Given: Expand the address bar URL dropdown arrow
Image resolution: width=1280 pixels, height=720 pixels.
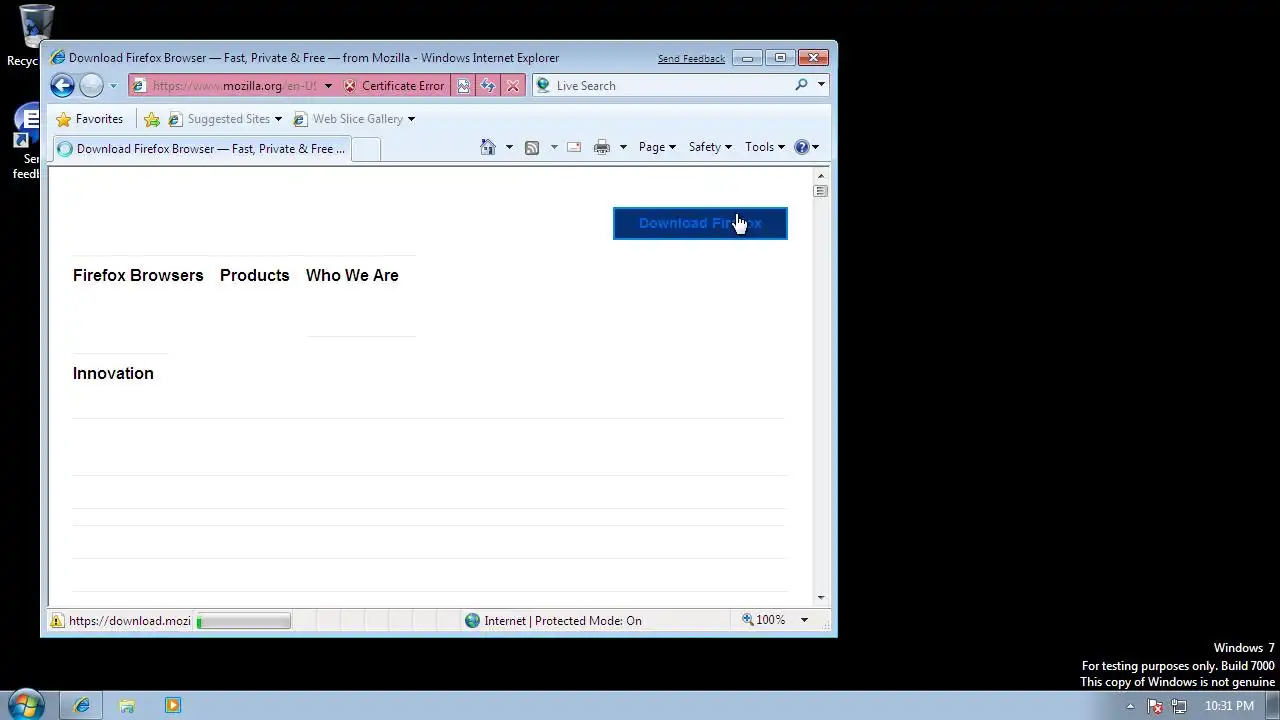Looking at the screenshot, I should (328, 86).
